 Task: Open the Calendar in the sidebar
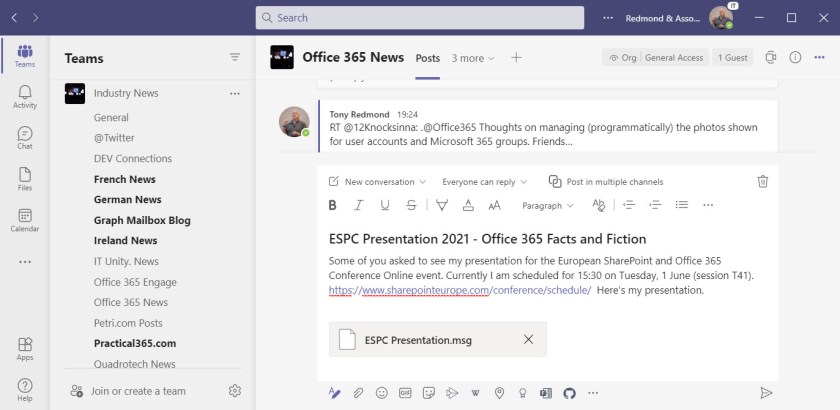(25, 221)
